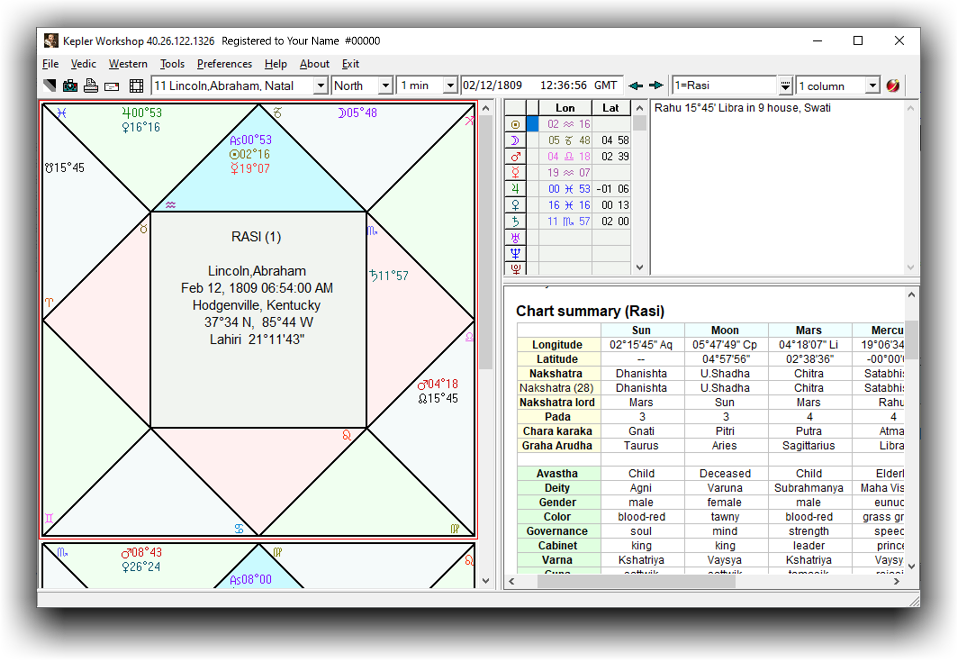Click the Exit menu item
This screenshot has height=660, width=957.
pyautogui.click(x=350, y=64)
